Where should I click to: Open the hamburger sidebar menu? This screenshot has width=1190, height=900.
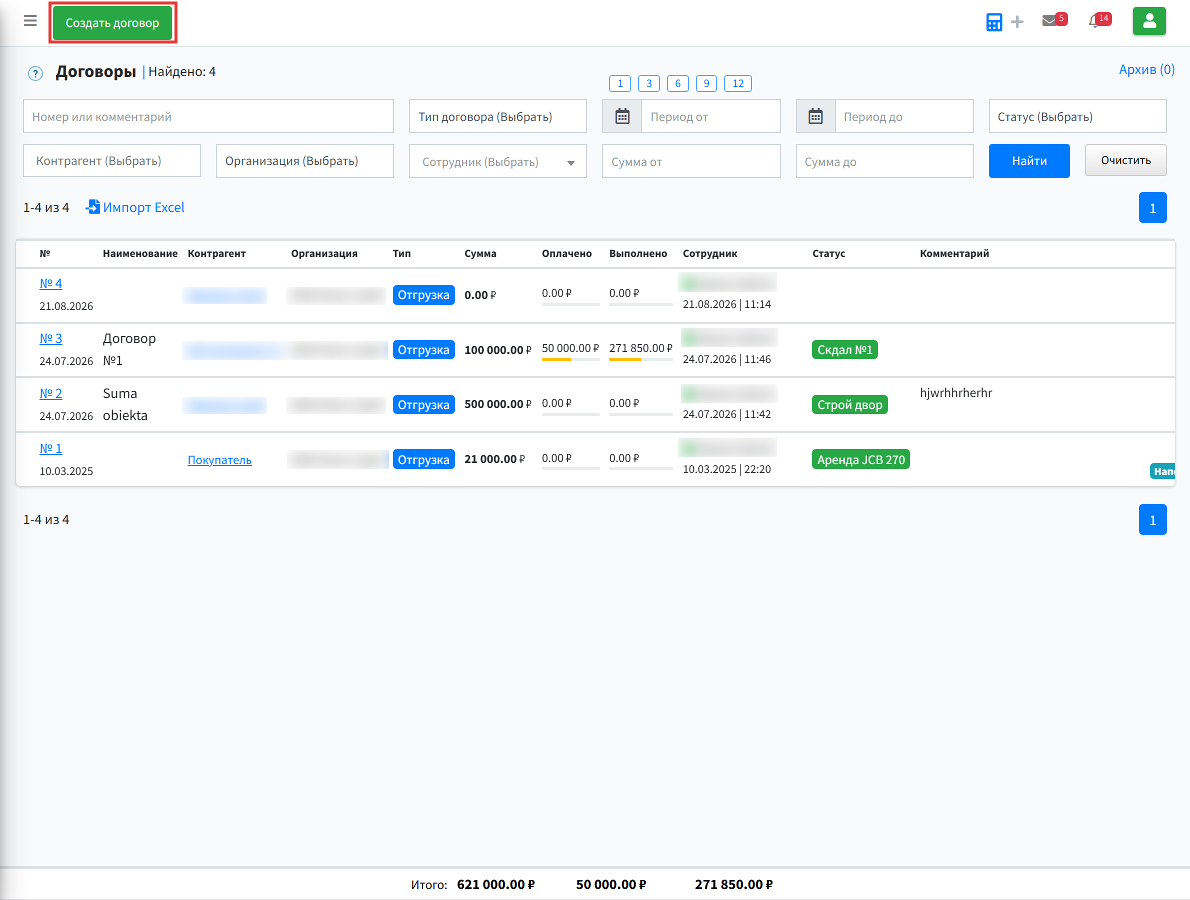click(30, 20)
